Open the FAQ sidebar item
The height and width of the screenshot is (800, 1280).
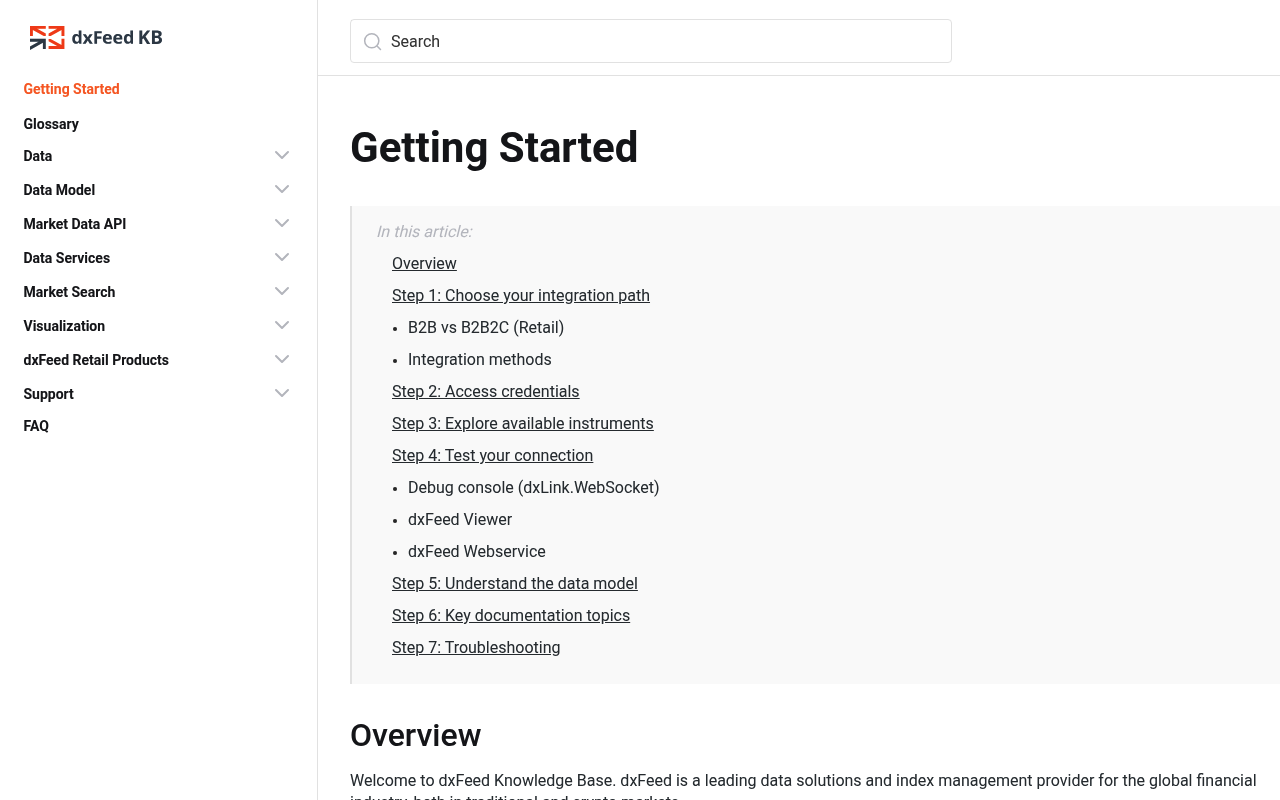tap(36, 426)
